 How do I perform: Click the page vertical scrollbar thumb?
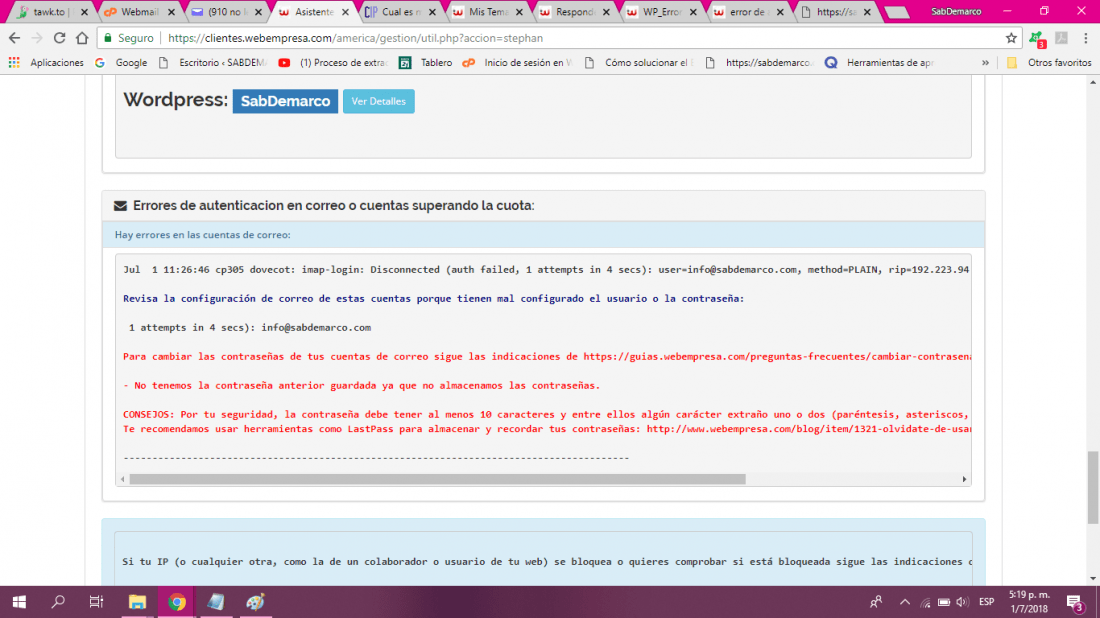click(1093, 488)
